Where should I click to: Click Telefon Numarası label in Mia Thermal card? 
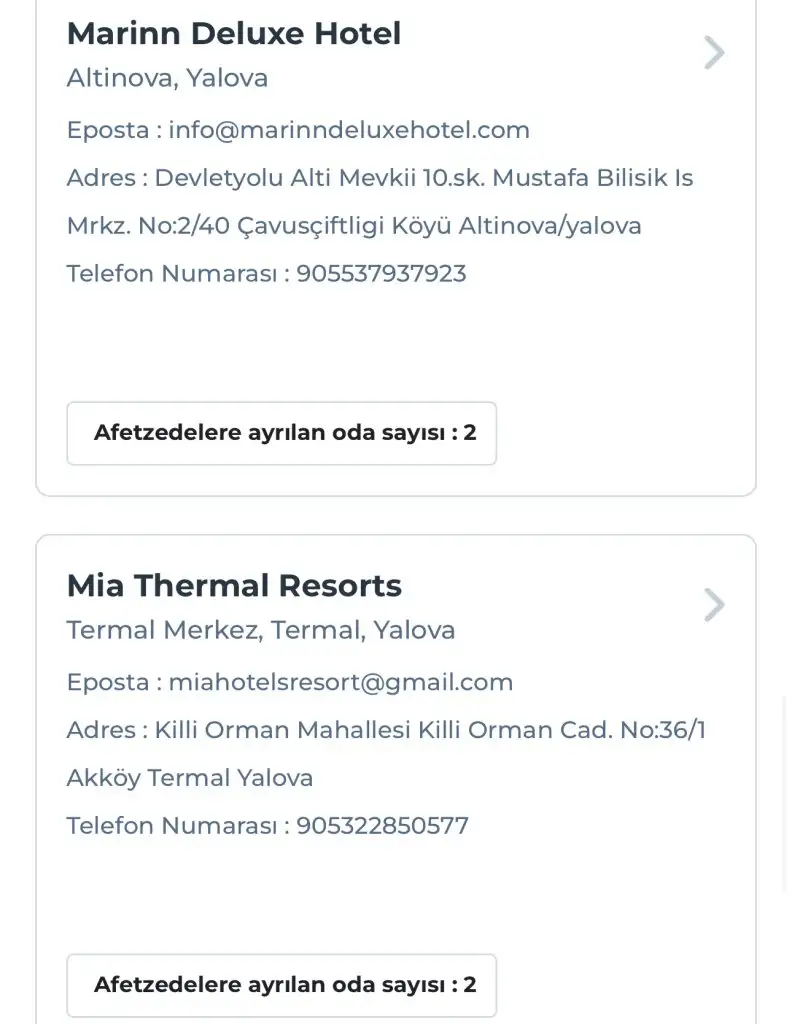click(x=170, y=825)
